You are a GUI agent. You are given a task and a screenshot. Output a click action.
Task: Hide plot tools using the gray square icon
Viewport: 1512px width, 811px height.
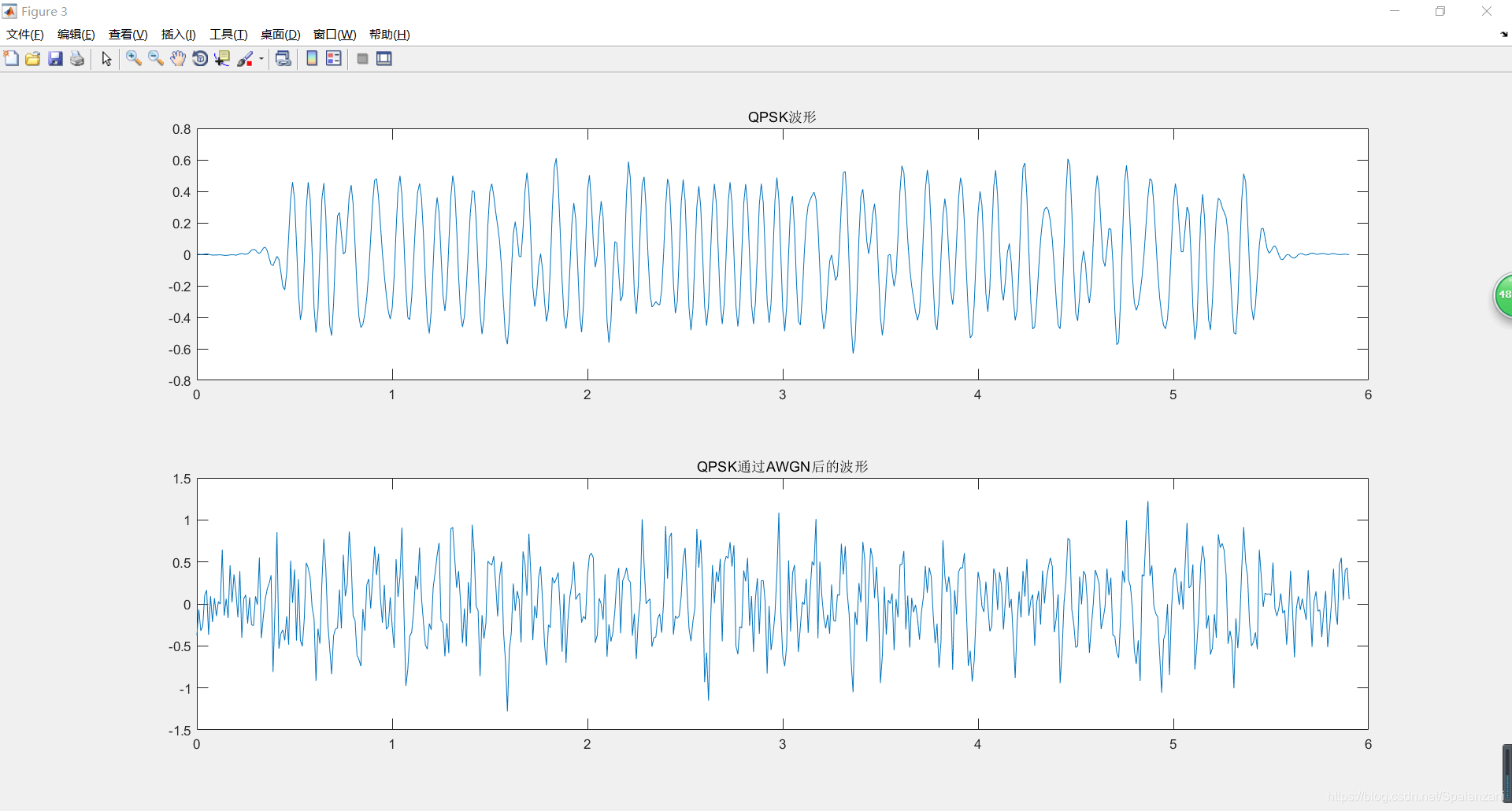pyautogui.click(x=363, y=59)
